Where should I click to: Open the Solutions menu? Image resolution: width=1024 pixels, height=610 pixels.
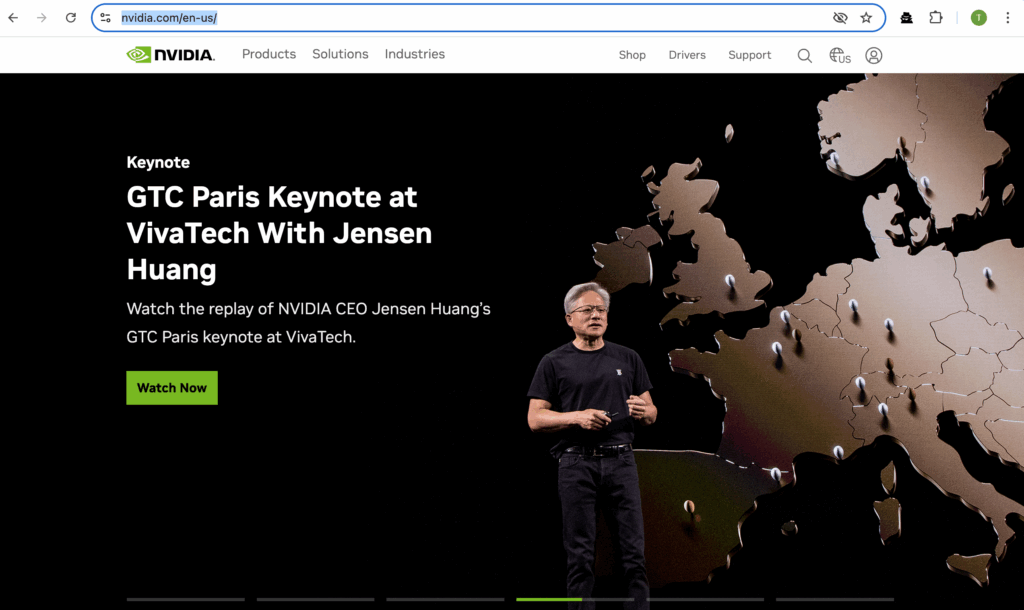[x=340, y=54]
